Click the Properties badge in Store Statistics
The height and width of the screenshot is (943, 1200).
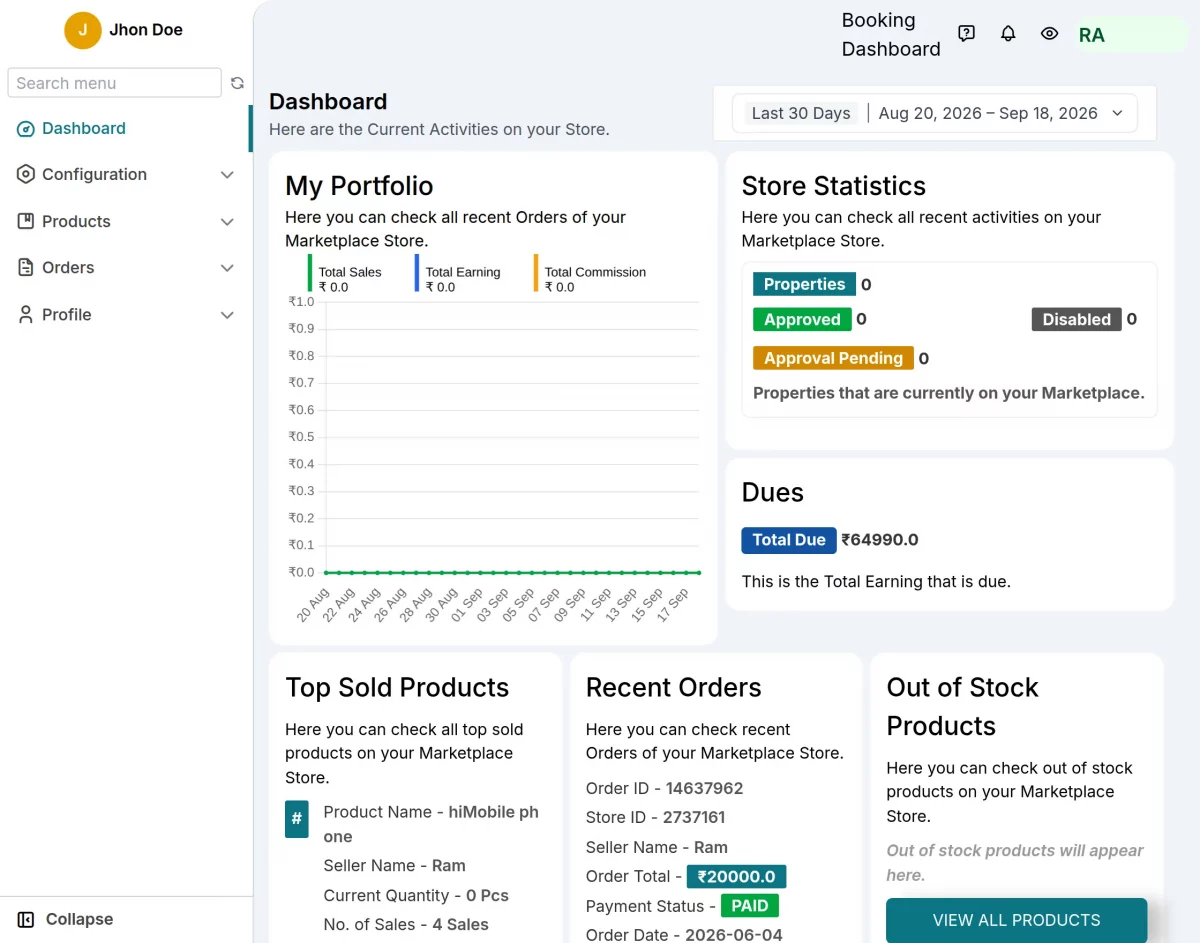(x=804, y=284)
